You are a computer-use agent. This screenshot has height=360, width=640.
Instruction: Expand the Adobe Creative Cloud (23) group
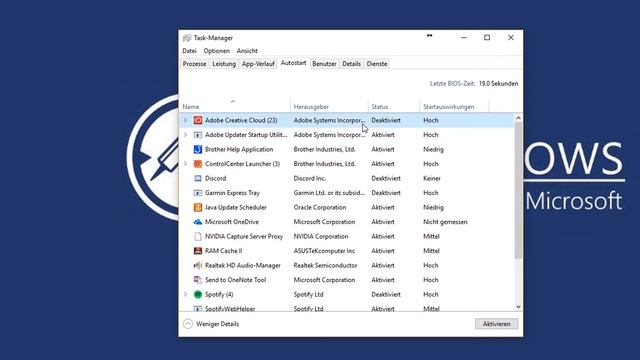point(185,120)
